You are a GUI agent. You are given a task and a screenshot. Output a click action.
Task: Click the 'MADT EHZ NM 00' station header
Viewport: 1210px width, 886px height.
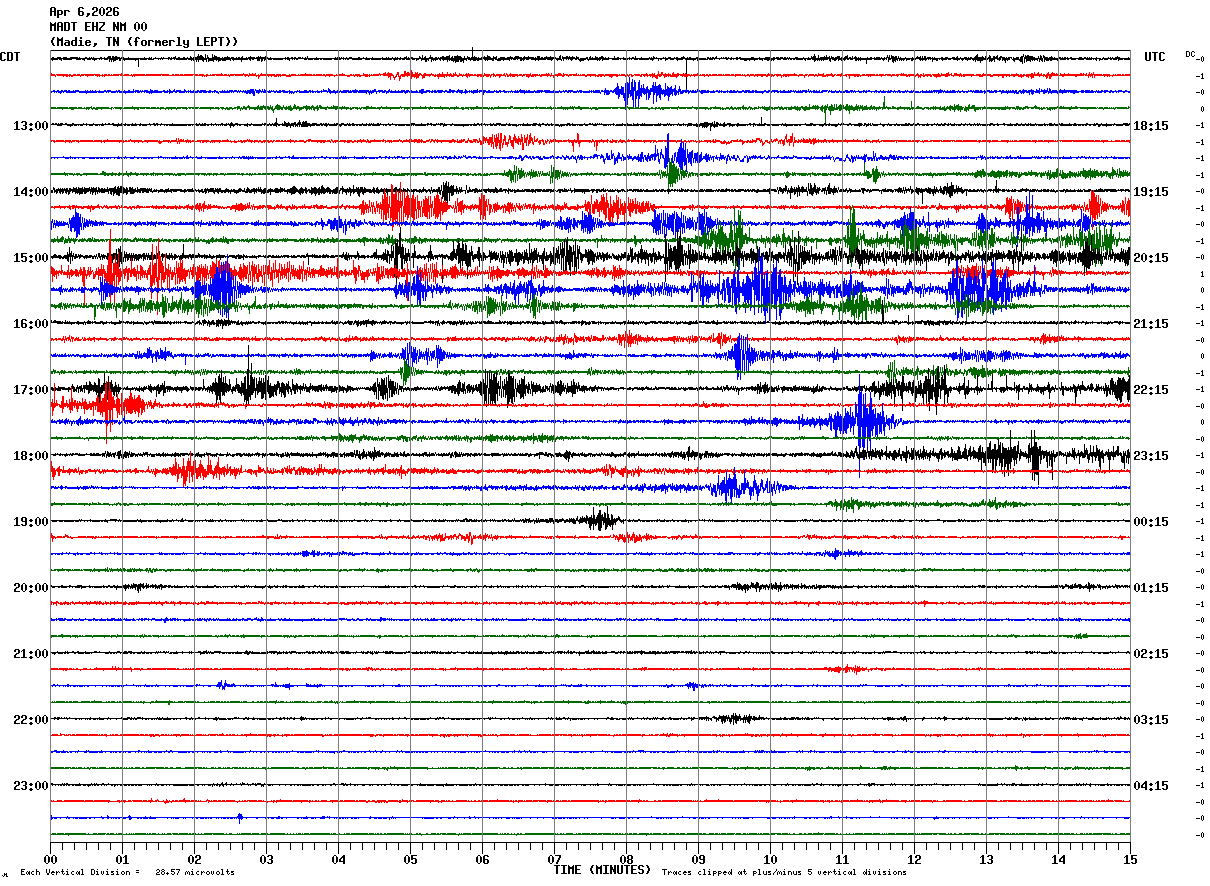tap(98, 27)
